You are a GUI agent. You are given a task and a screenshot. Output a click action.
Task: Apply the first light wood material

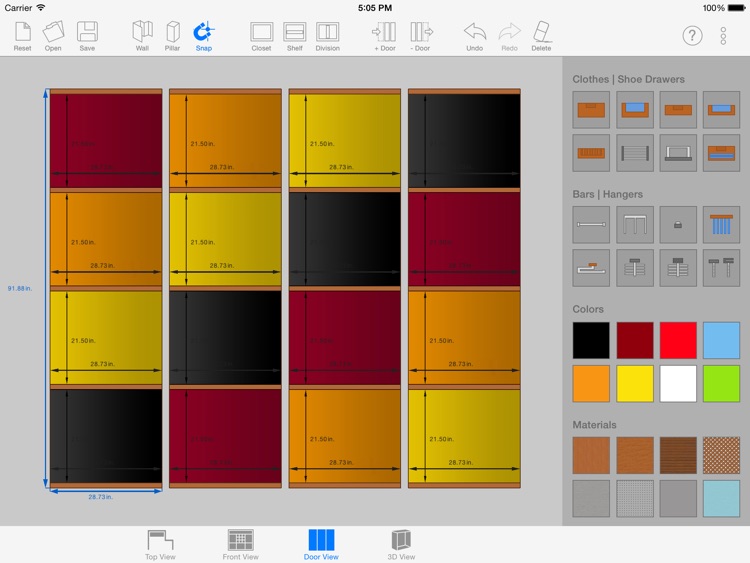tap(591, 455)
